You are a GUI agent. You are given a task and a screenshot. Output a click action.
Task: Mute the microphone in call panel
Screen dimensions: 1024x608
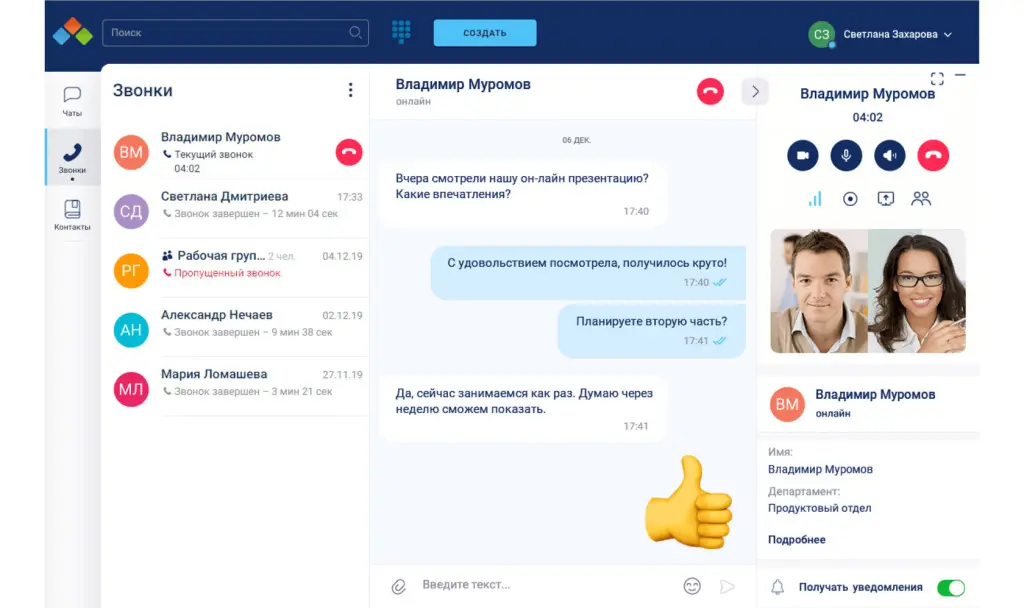point(846,155)
